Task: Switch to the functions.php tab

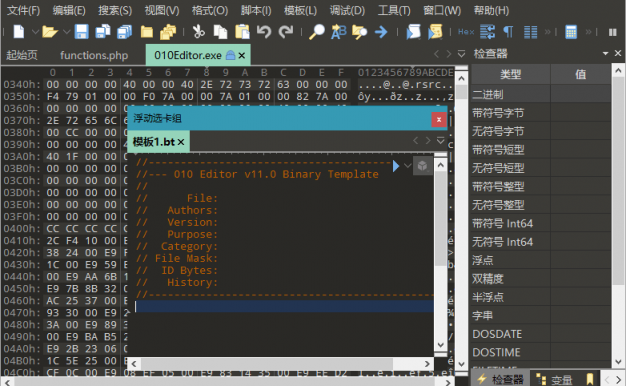Action: [x=94, y=55]
